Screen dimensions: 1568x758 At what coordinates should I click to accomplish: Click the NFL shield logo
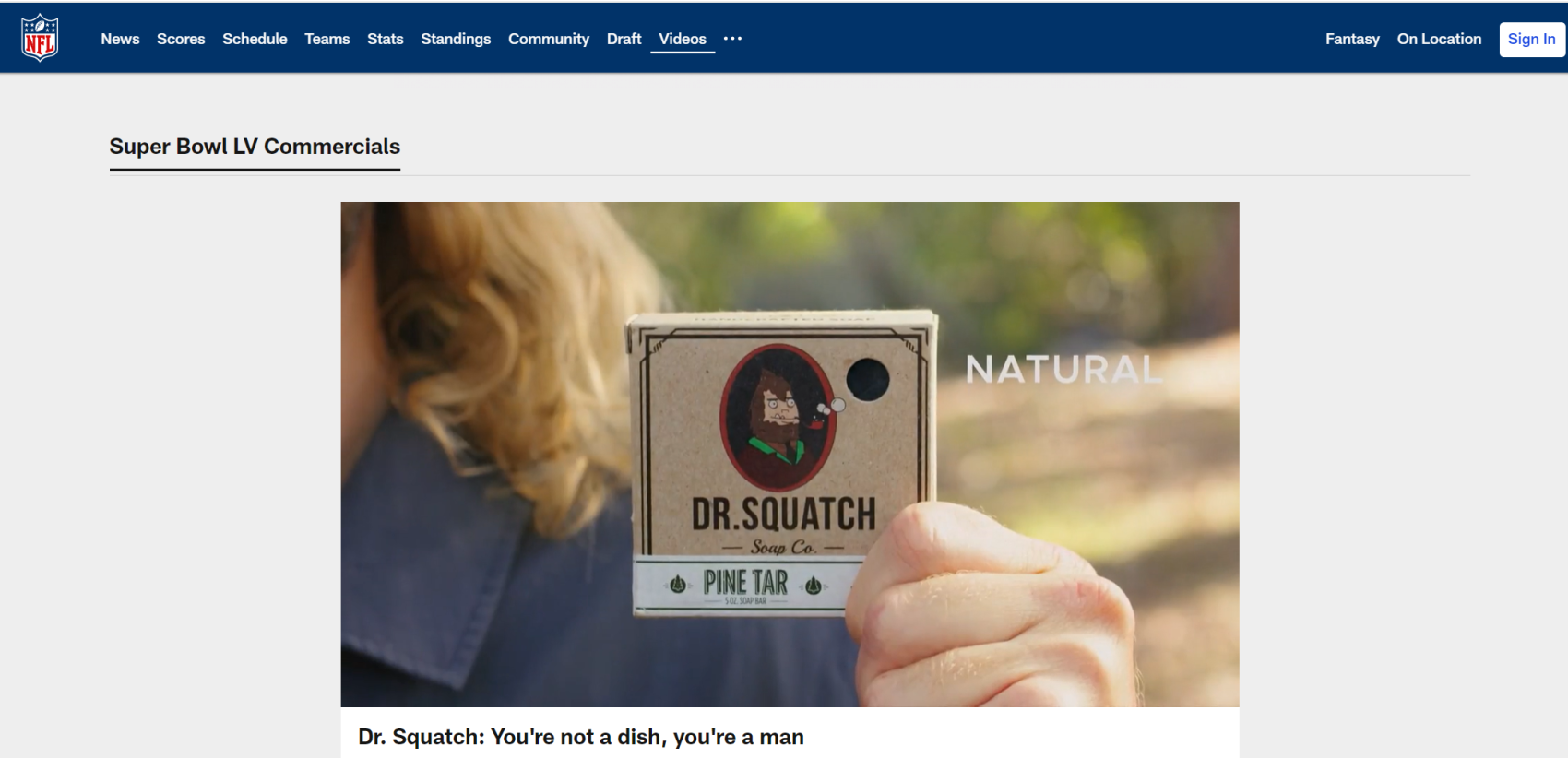(40, 38)
